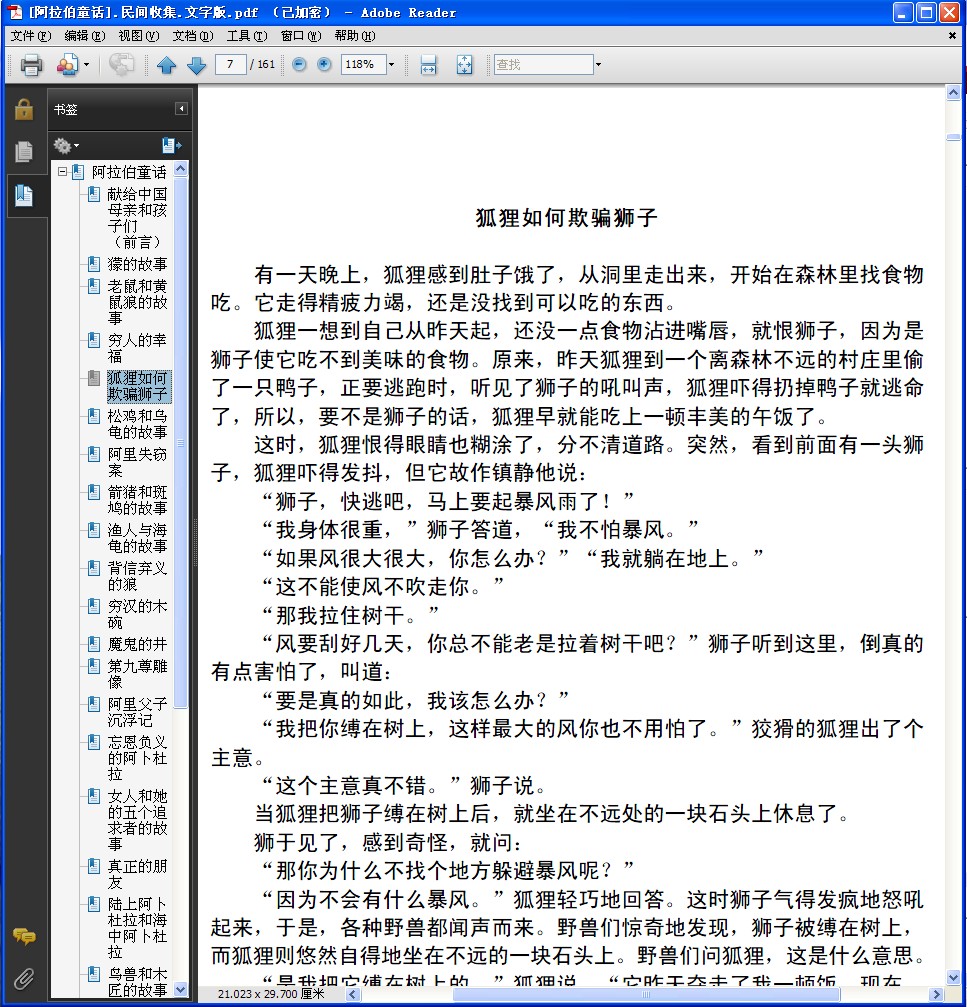
Task: Open the Comments panel icon
Action: click(x=24, y=936)
